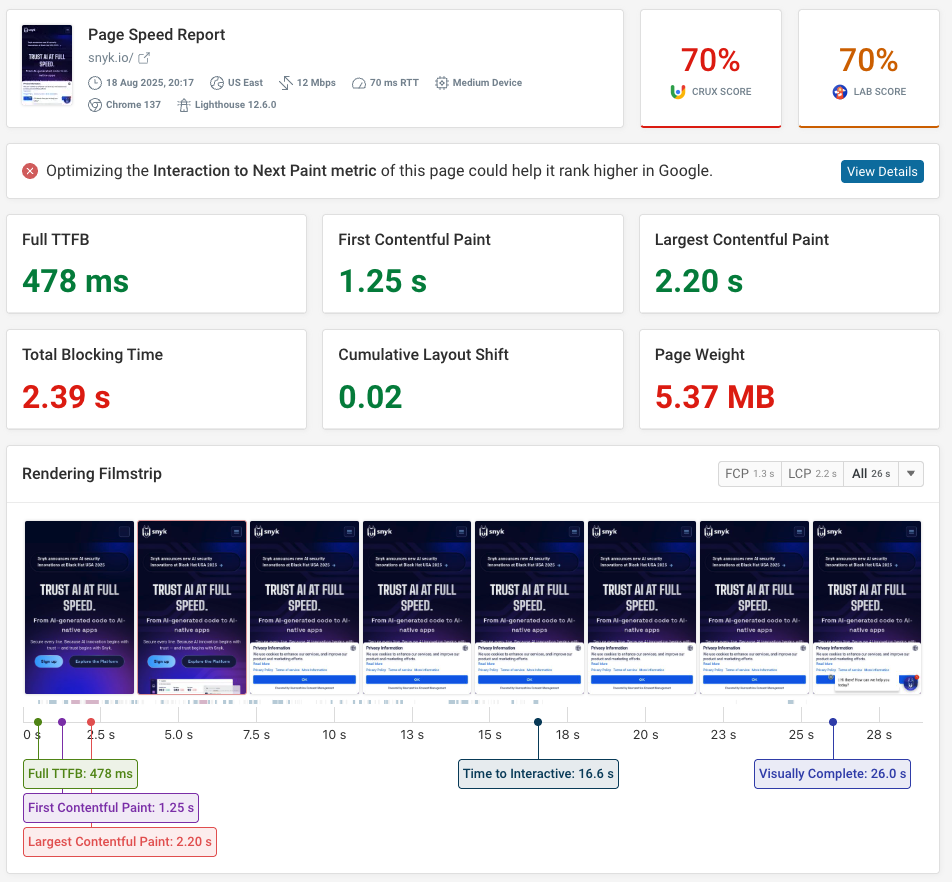Select the All 26 s filmstrip view
952x882 pixels.
pos(871,474)
